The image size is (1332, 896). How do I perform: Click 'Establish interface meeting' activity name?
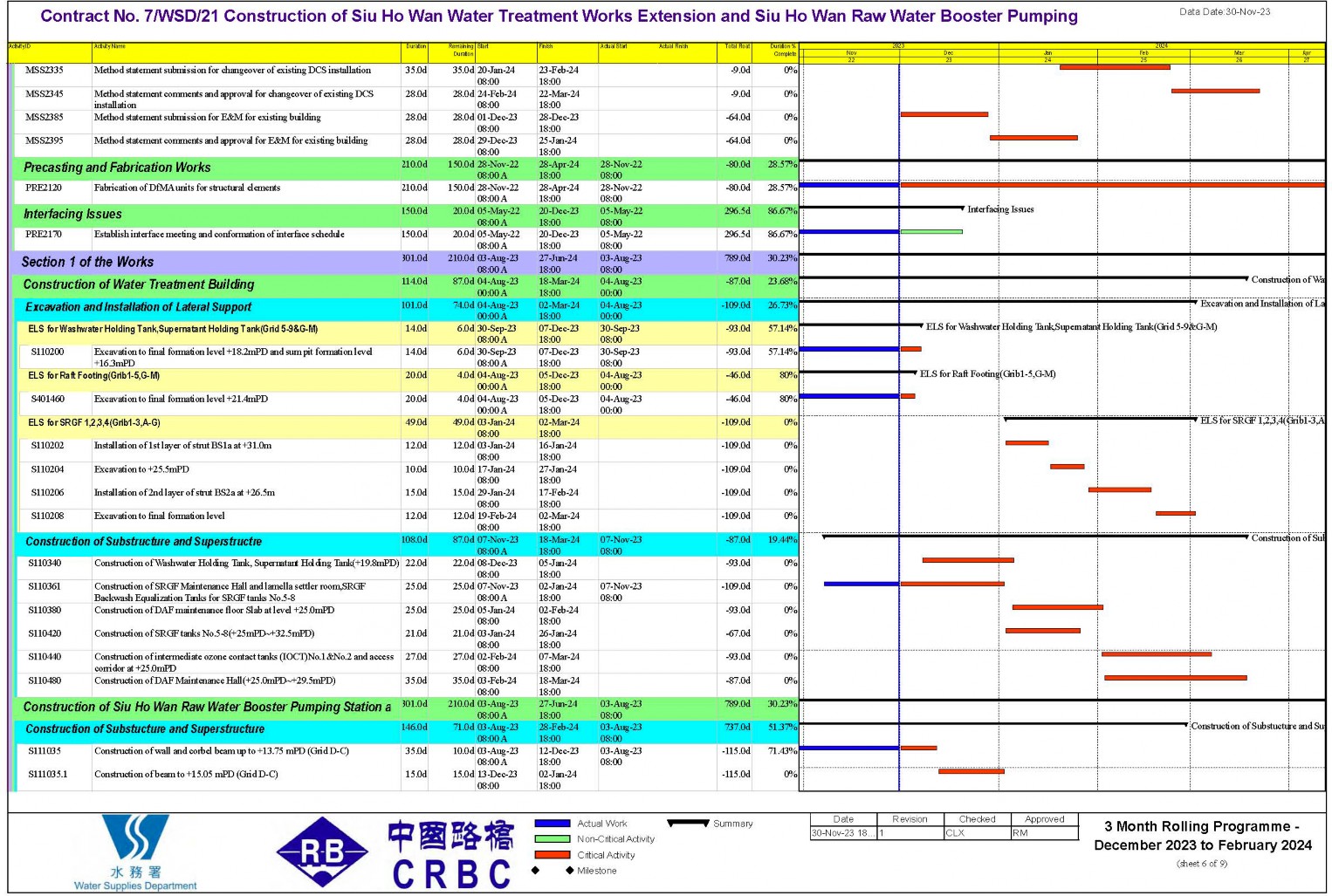219,235
